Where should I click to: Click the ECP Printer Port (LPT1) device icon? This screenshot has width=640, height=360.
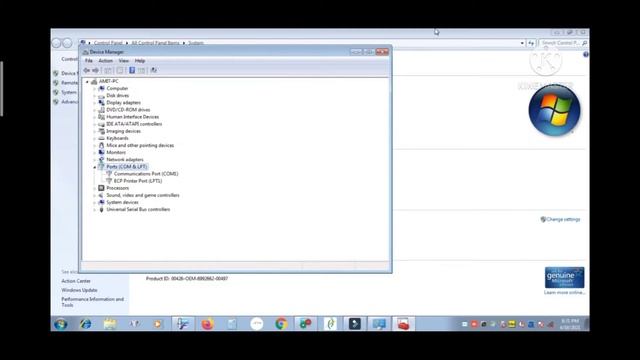[109, 181]
